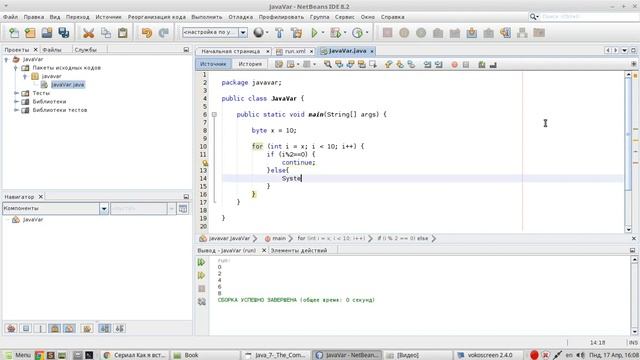Click the Cut scissors icon
The height and width of the screenshot is (360, 640).
pos(89,33)
